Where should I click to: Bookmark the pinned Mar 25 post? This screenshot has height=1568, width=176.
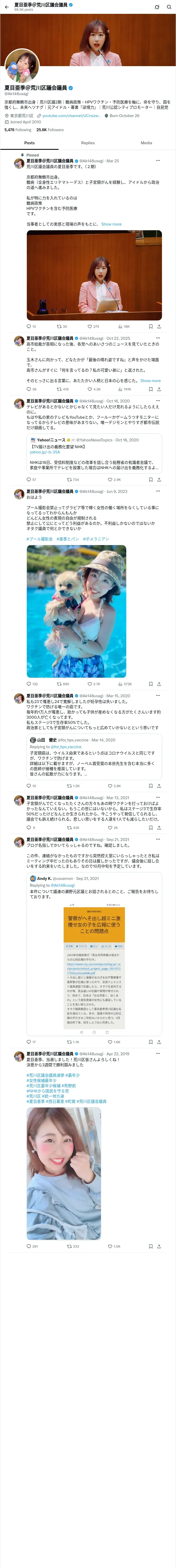point(150,326)
